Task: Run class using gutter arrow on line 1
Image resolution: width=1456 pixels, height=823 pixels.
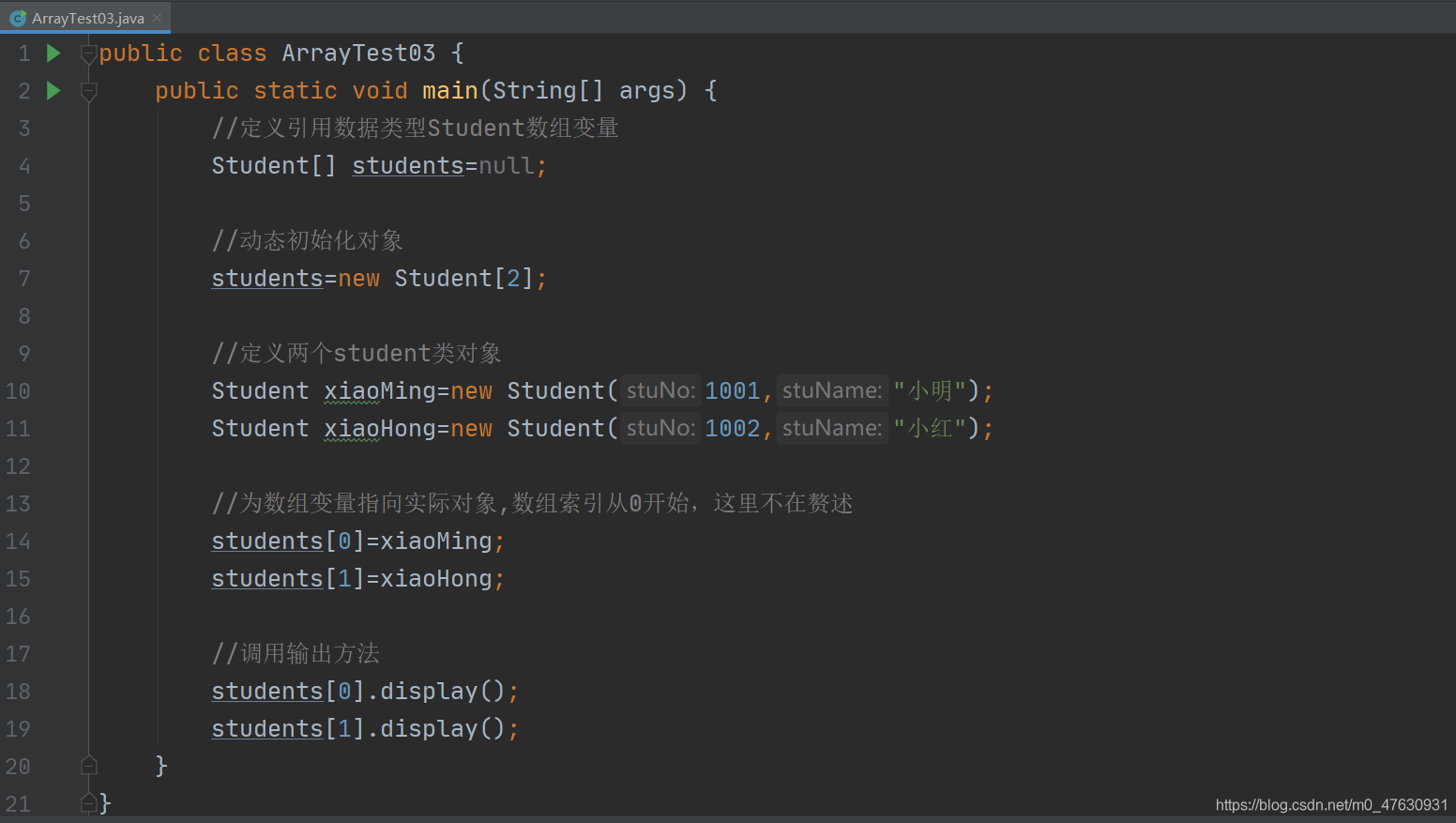Action: tap(53, 53)
